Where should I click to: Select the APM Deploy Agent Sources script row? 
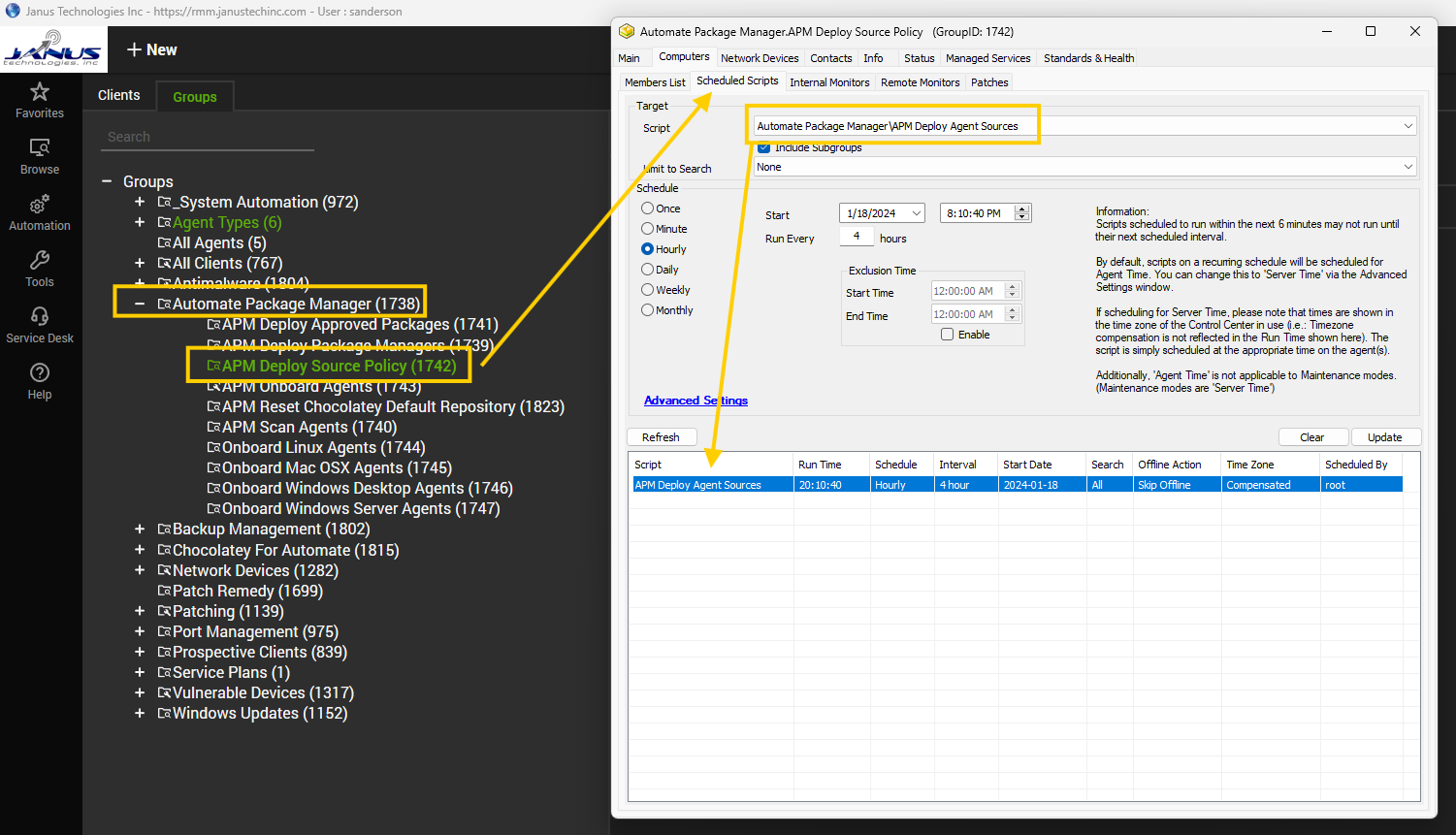tap(1018, 485)
